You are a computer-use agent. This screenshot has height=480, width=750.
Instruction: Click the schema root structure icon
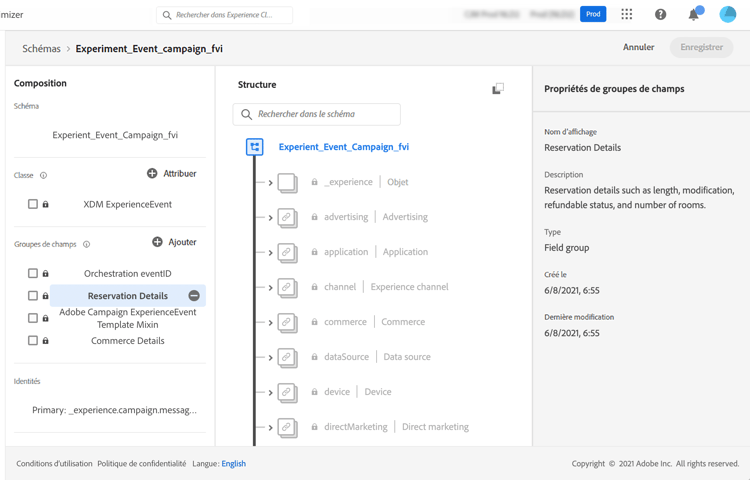click(x=255, y=147)
